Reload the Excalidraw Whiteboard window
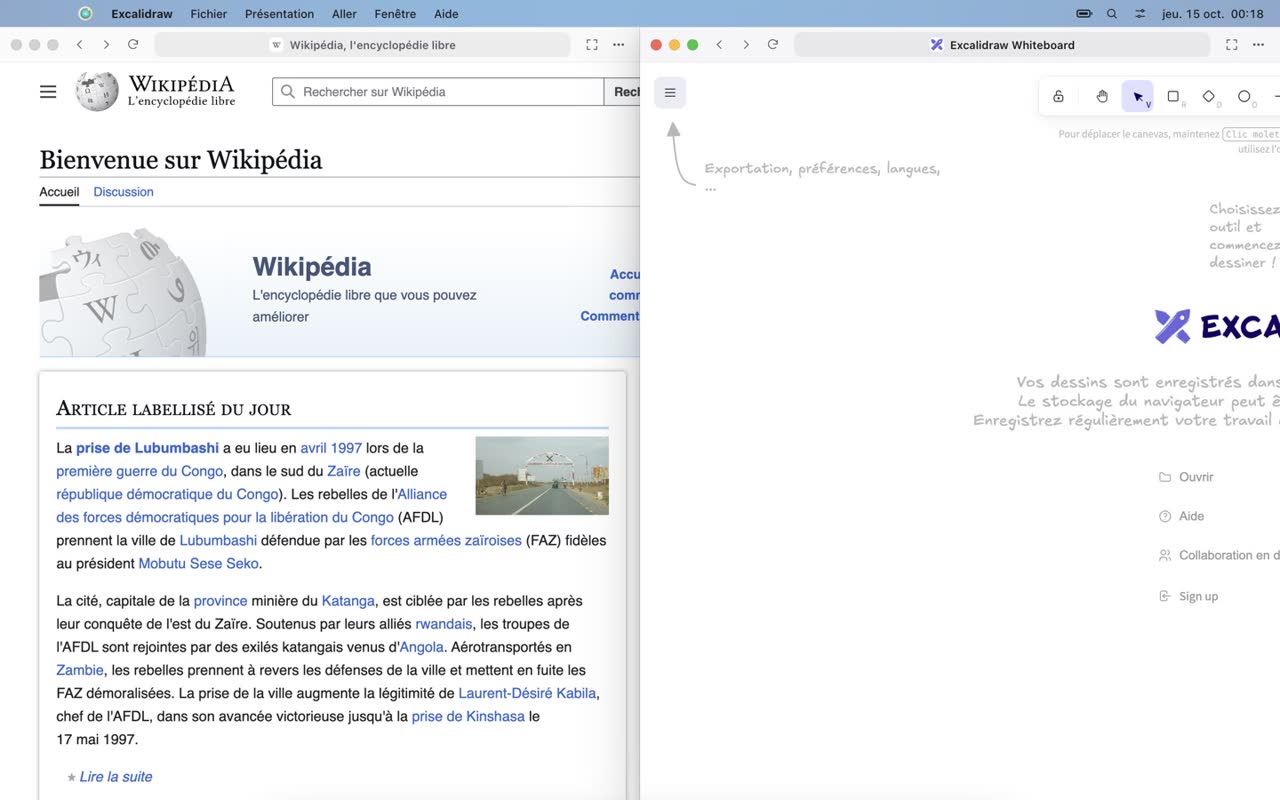The width and height of the screenshot is (1280, 800). 773,45
